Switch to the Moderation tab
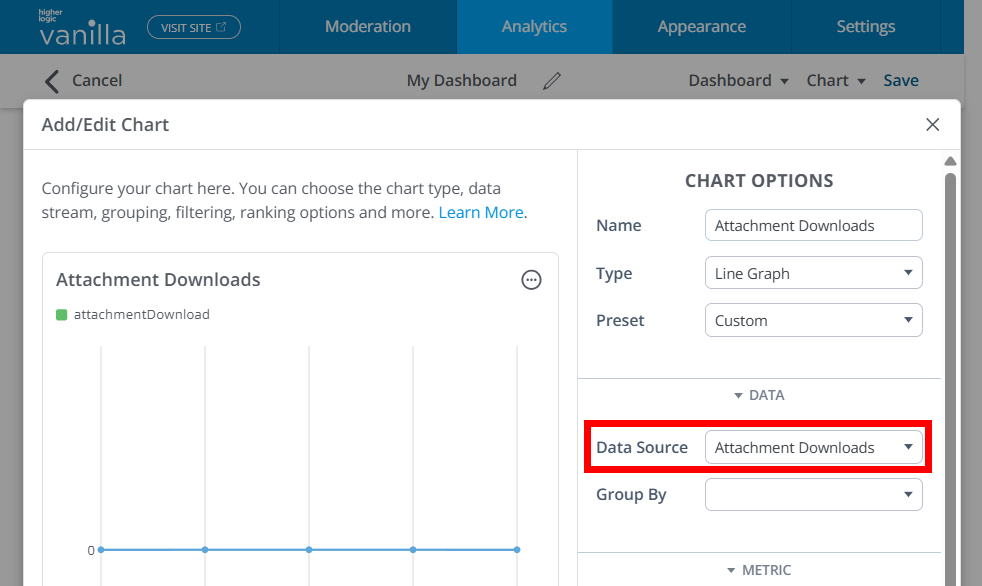This screenshot has width=982, height=586. pos(367,27)
